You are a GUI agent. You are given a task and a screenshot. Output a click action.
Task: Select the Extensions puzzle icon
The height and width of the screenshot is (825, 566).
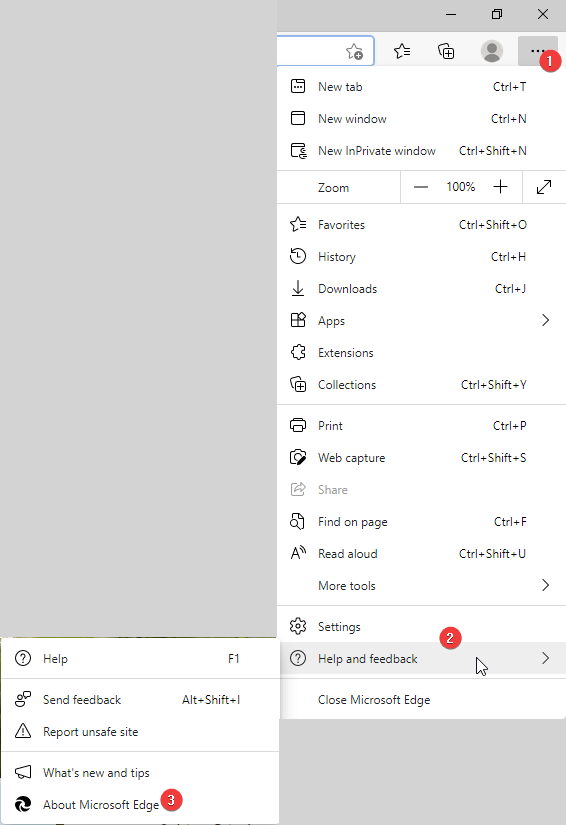pyautogui.click(x=298, y=352)
